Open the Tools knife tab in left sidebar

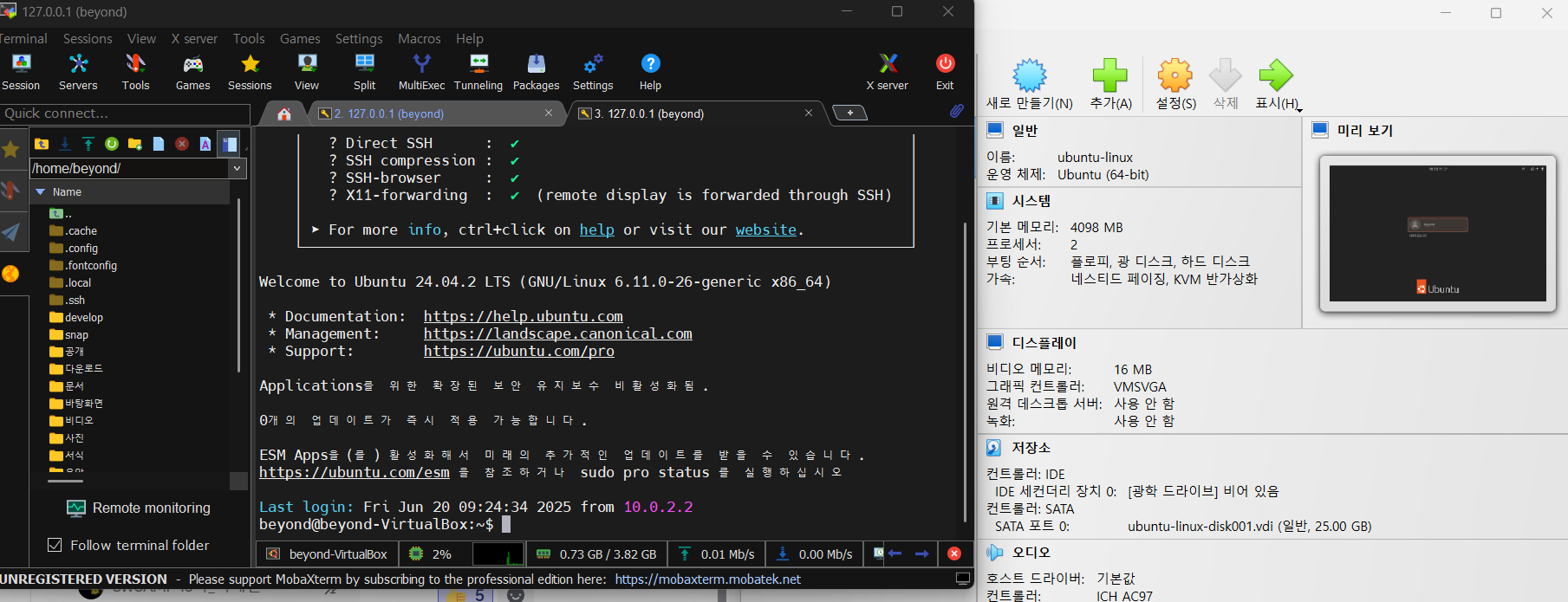tap(10, 190)
